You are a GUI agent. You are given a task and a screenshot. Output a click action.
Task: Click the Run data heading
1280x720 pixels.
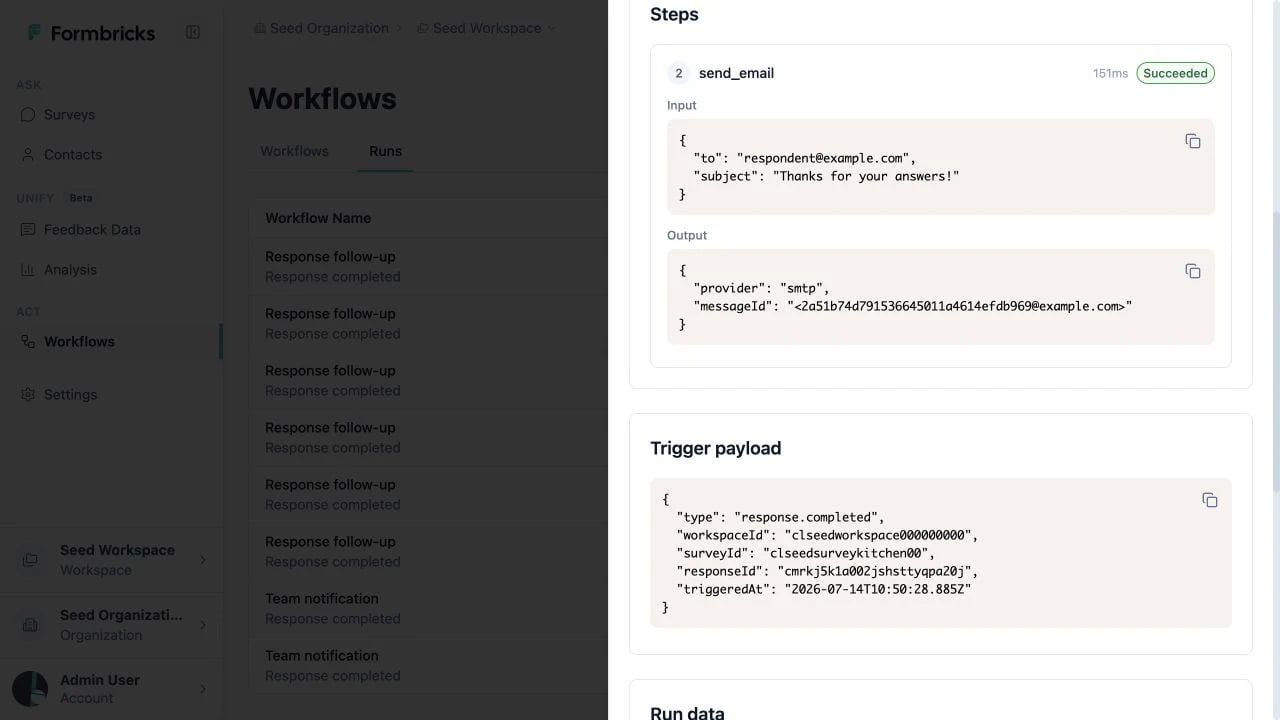687,713
